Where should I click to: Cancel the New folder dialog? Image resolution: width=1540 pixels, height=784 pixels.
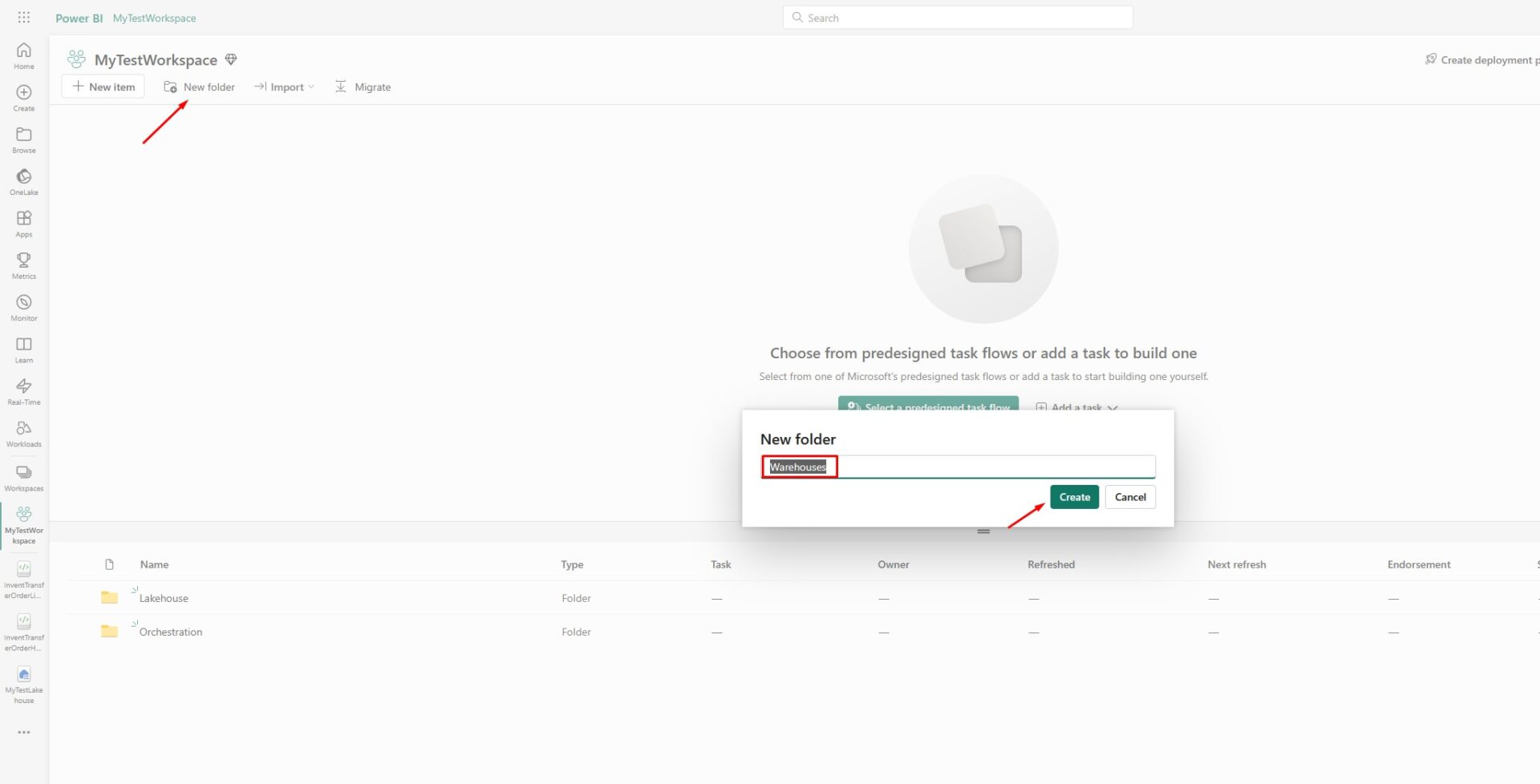[1130, 497]
